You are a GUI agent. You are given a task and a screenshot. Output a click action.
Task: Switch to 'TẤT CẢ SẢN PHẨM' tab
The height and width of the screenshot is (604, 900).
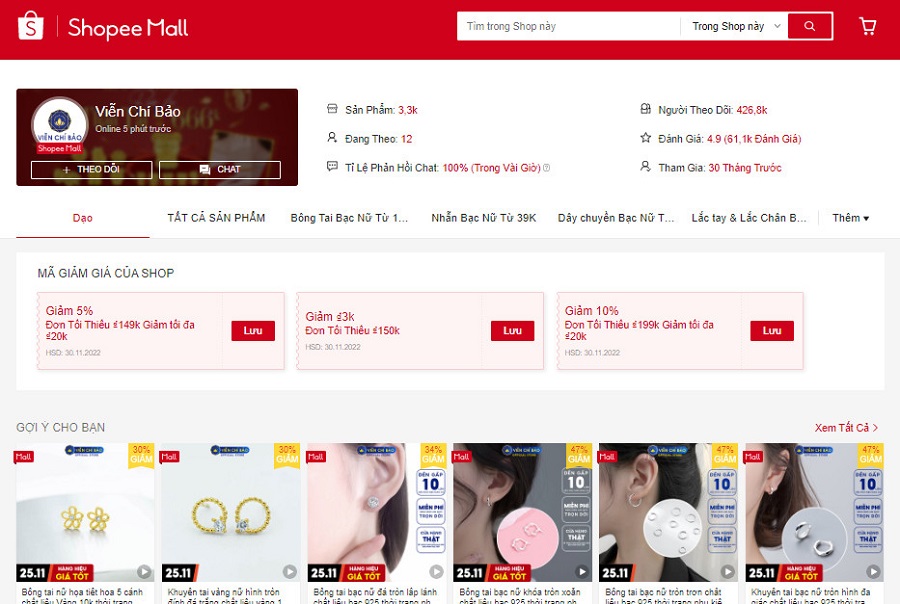(216, 218)
